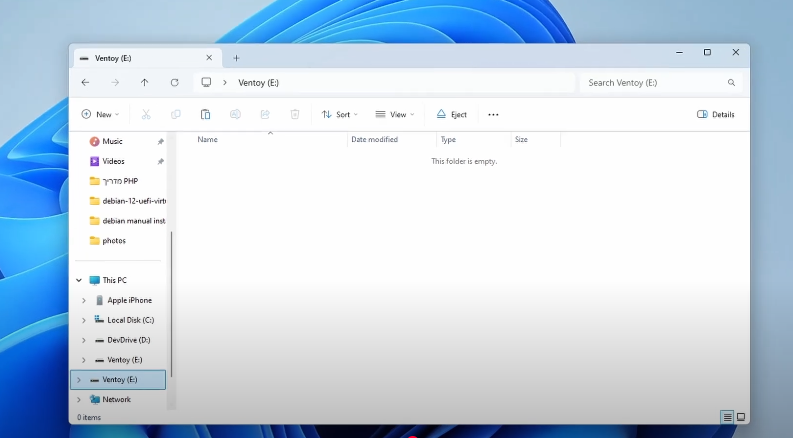The width and height of the screenshot is (793, 438).
Task: Click the This PC monitor icon in address bar
Action: click(206, 82)
